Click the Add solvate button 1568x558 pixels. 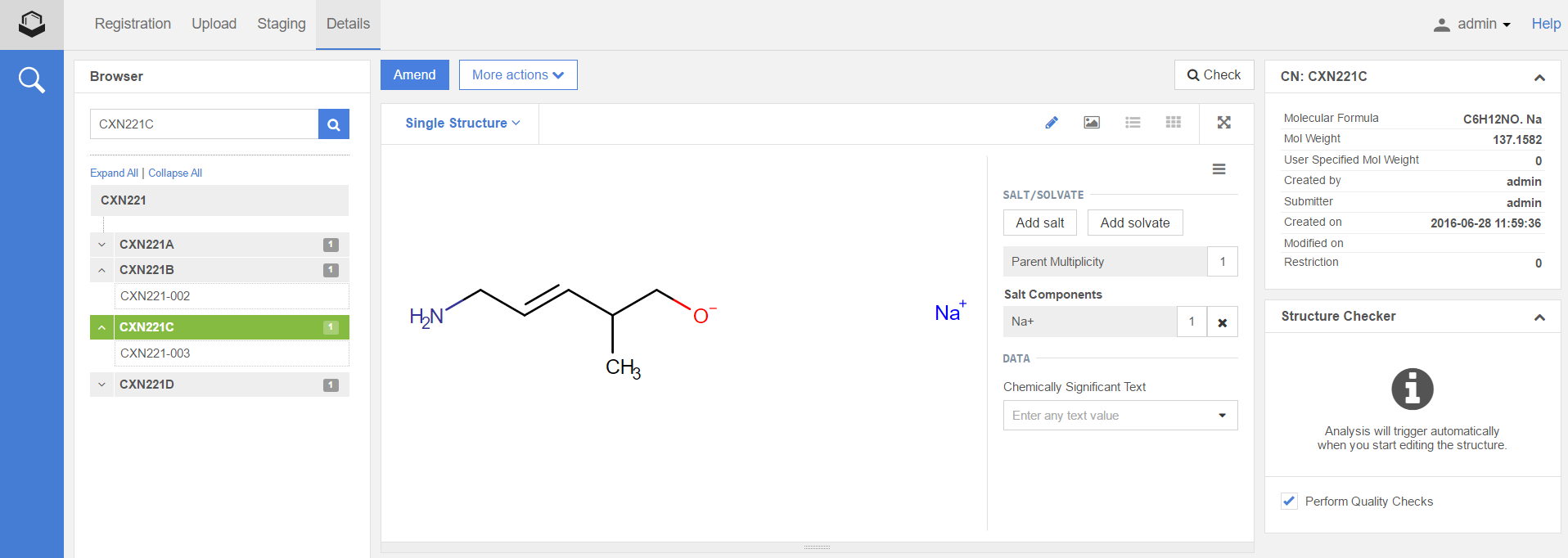(x=1134, y=223)
